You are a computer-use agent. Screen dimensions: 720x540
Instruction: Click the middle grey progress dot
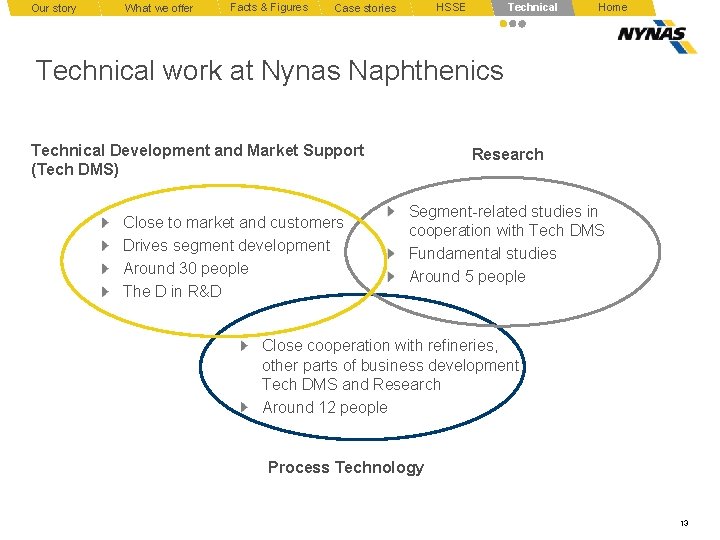513,24
